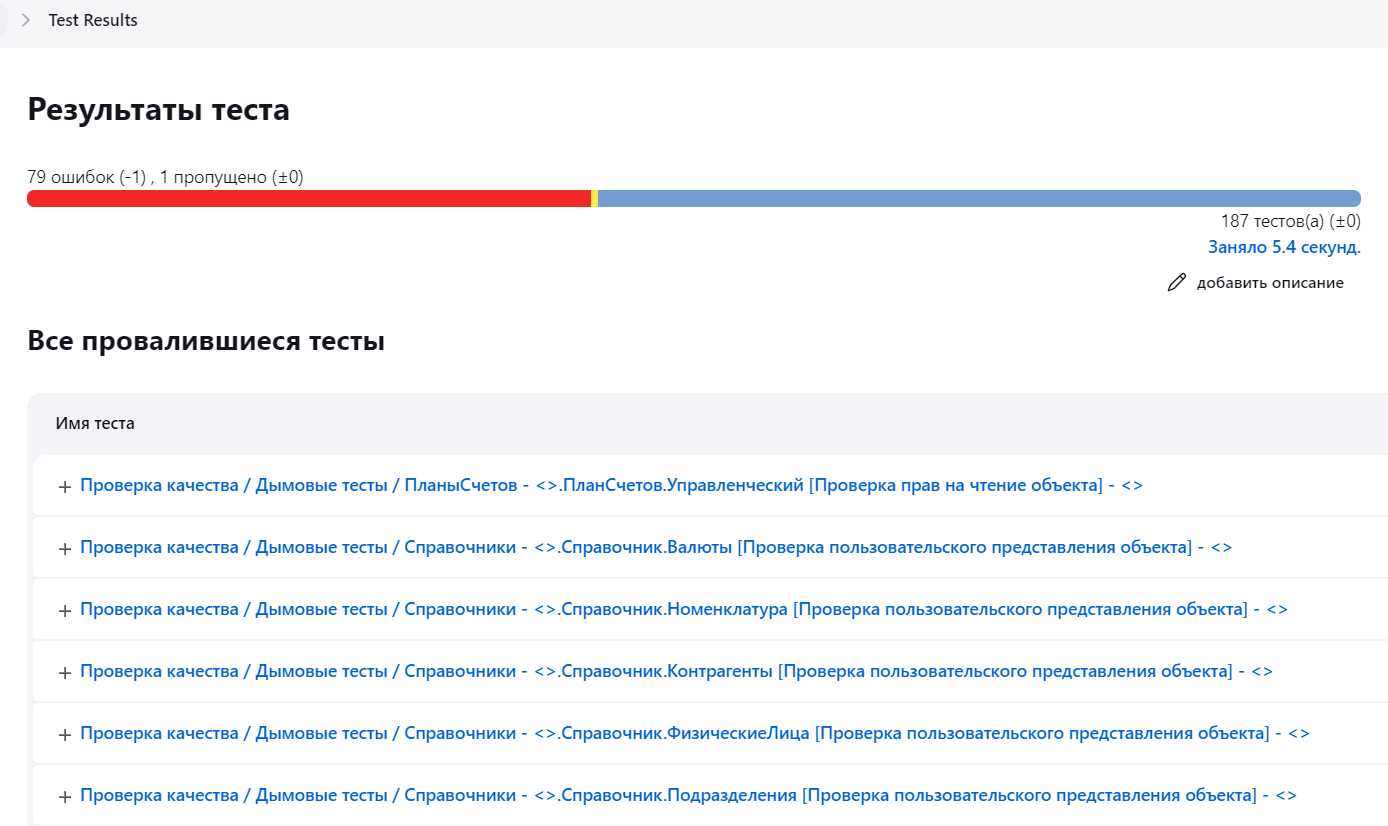Expand the Справочник.Подразделения test row
1388x826 pixels.
64,795
